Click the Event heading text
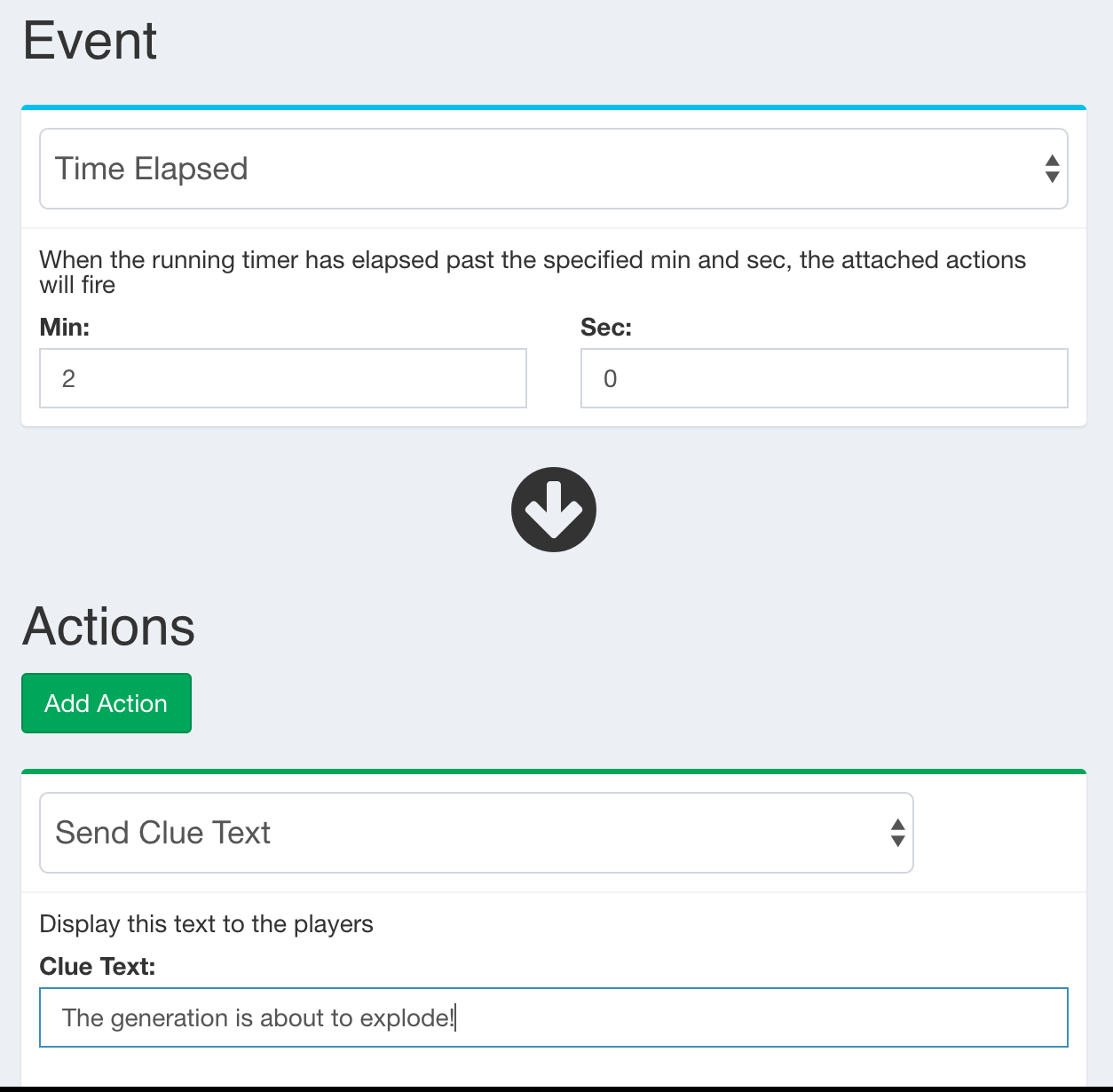1113x1092 pixels. click(91, 41)
